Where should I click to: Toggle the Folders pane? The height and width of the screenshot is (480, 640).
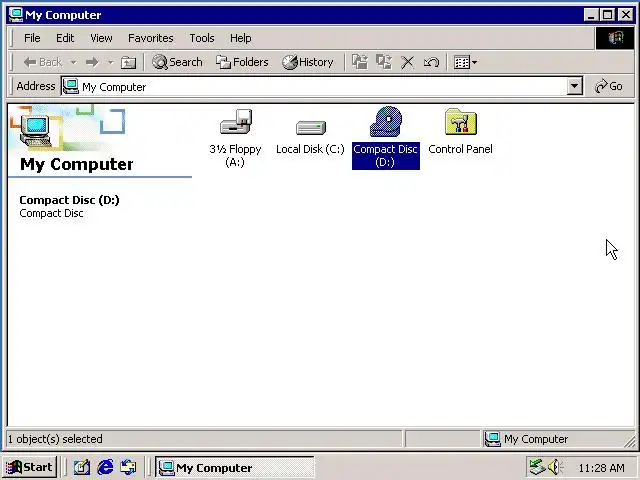click(x=242, y=62)
